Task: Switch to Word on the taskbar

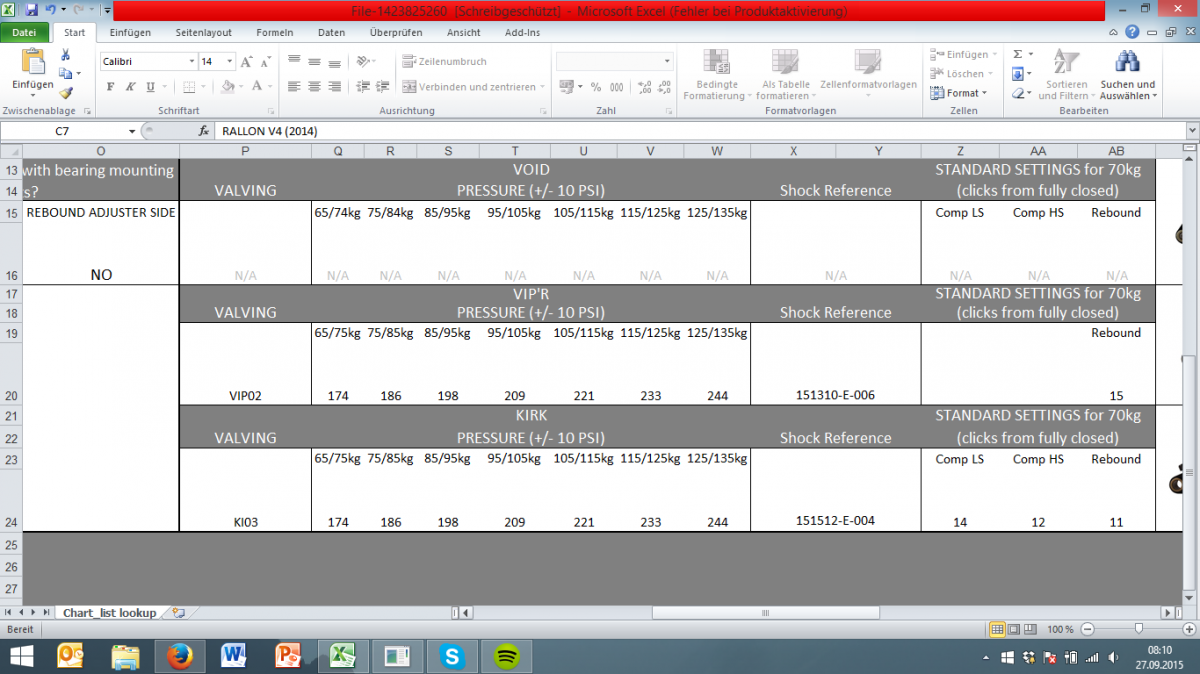Action: [234, 656]
